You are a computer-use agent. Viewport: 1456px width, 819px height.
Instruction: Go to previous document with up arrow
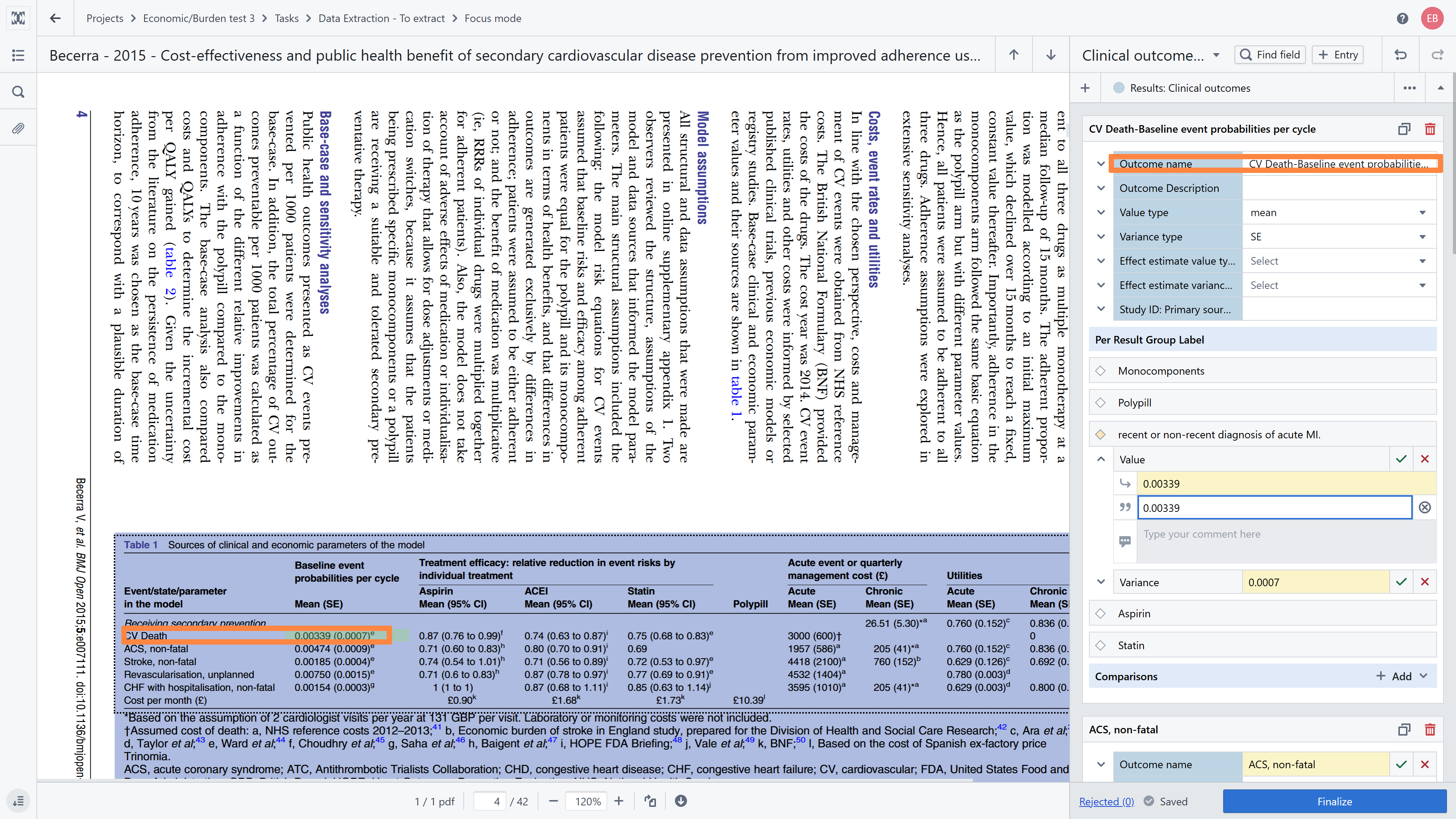pyautogui.click(x=1014, y=55)
